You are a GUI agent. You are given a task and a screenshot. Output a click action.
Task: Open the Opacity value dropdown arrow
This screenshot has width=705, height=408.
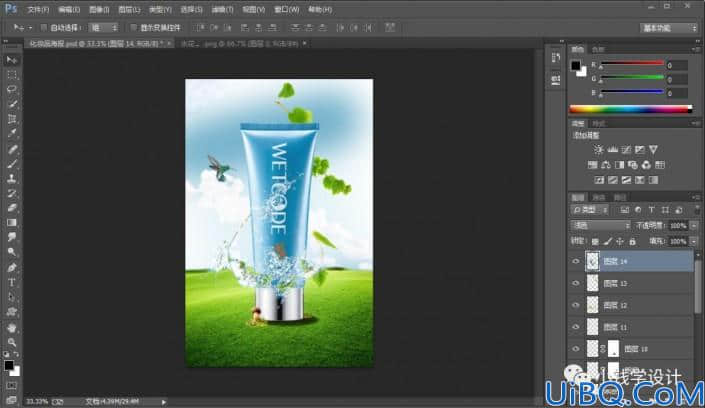point(694,226)
